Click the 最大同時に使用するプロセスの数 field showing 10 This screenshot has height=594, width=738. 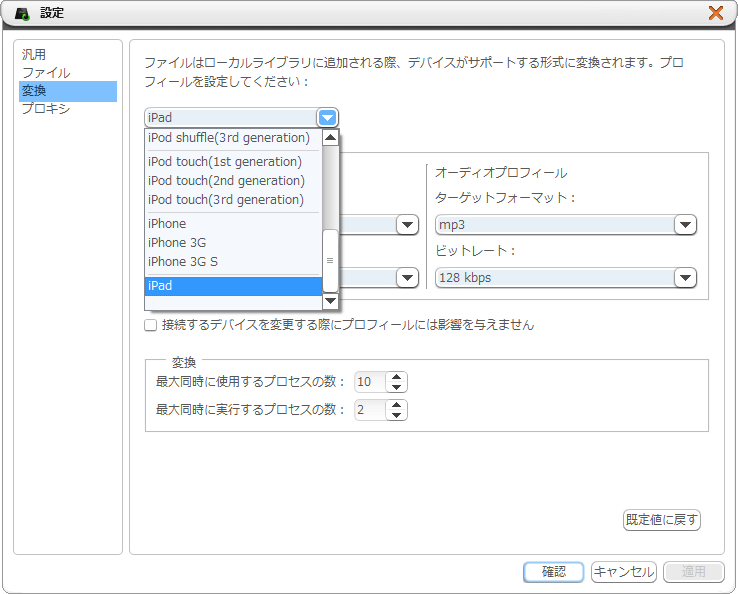[370, 382]
